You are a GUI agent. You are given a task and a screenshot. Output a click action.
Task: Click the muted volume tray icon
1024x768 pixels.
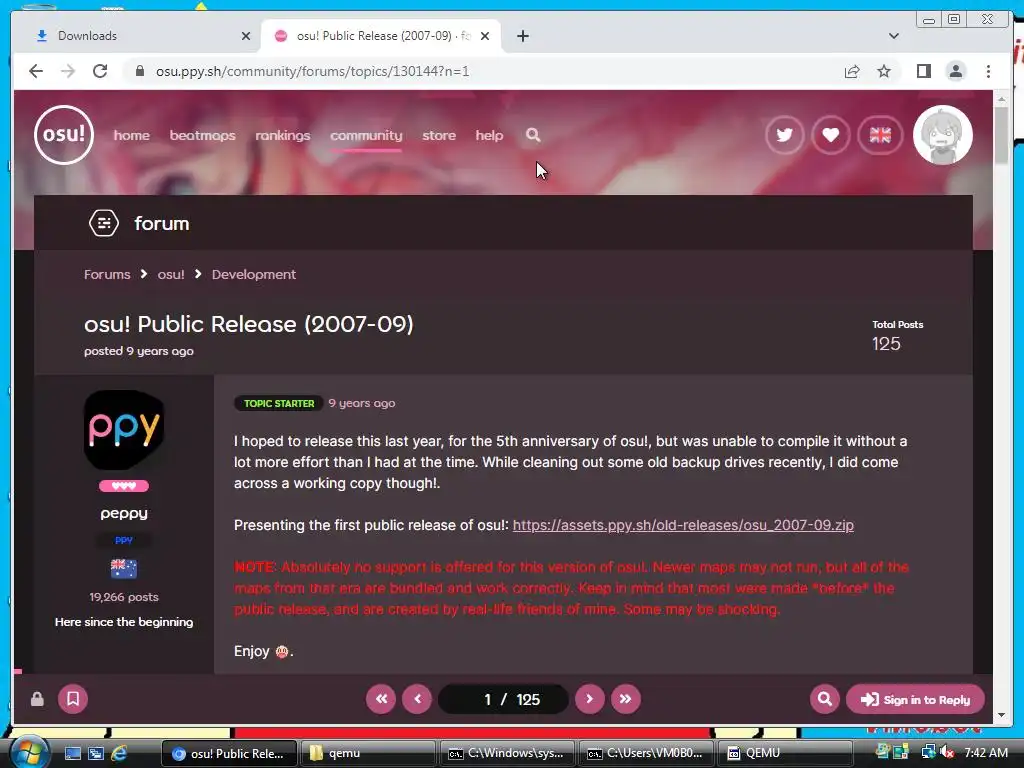click(946, 752)
